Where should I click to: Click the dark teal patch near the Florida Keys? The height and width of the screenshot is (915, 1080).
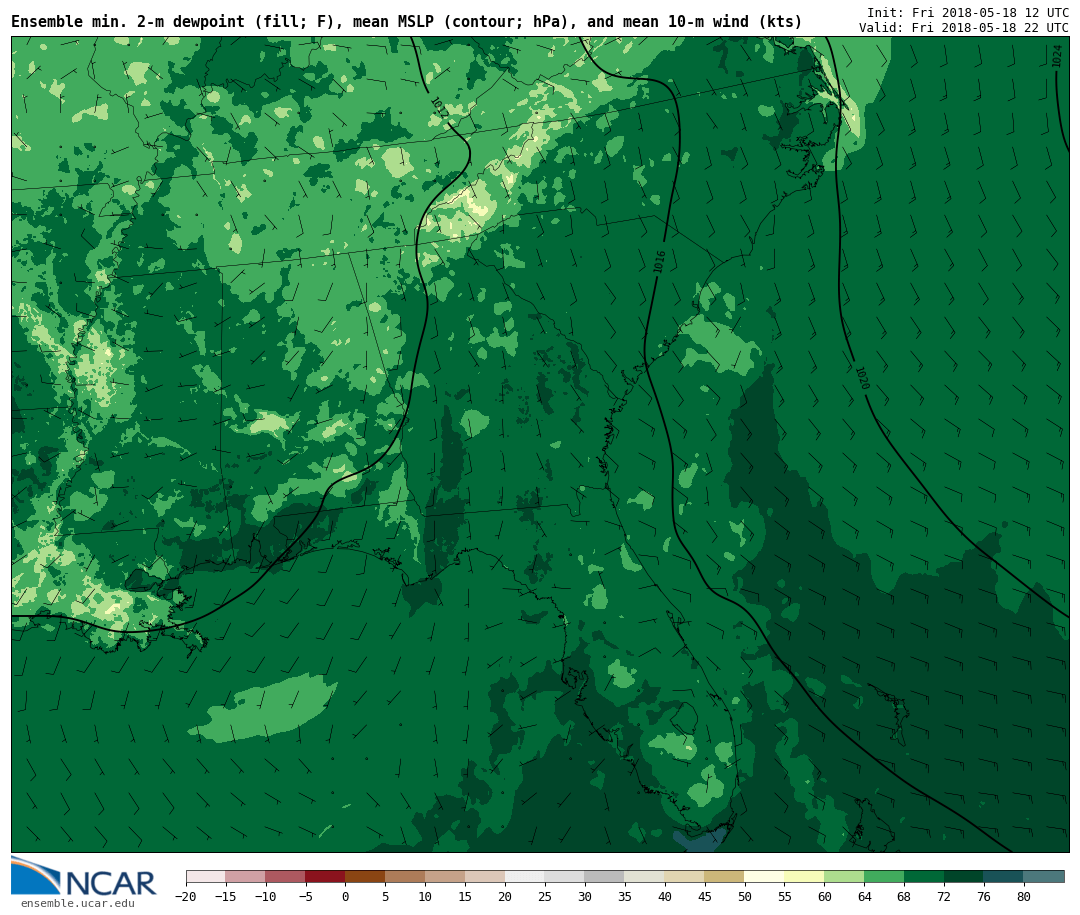[x=701, y=839]
